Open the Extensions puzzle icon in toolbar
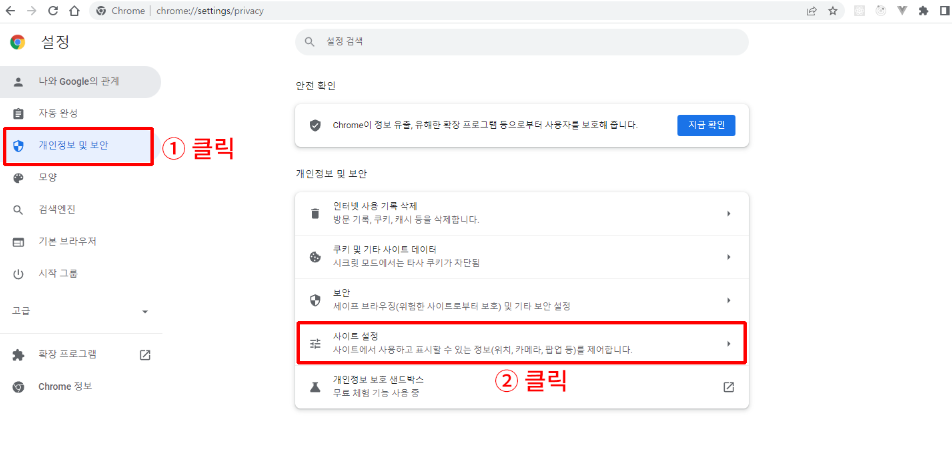Screen dimensions: 952x466 pos(923,11)
